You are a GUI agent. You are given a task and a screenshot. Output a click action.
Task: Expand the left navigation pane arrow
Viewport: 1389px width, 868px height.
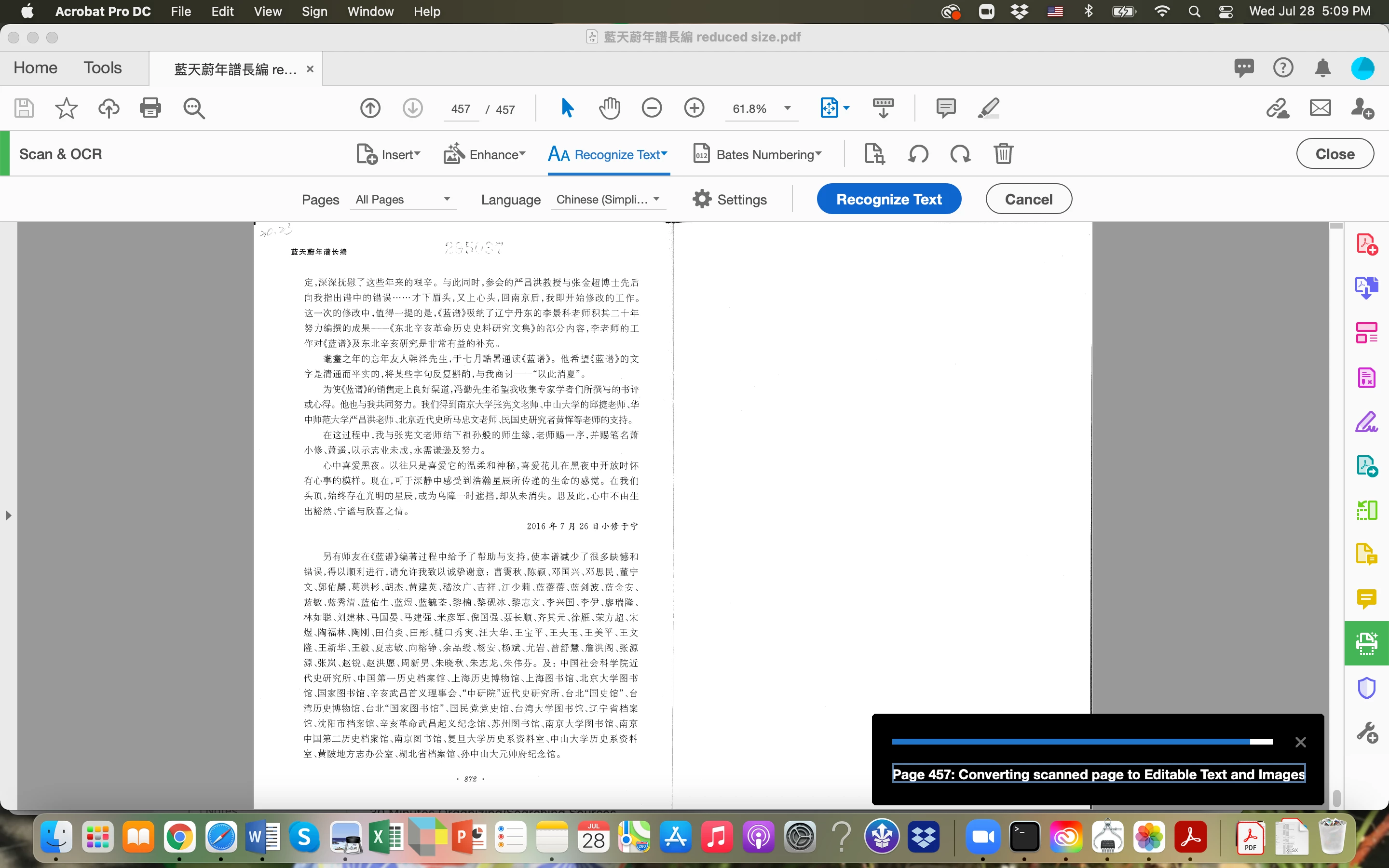click(8, 515)
